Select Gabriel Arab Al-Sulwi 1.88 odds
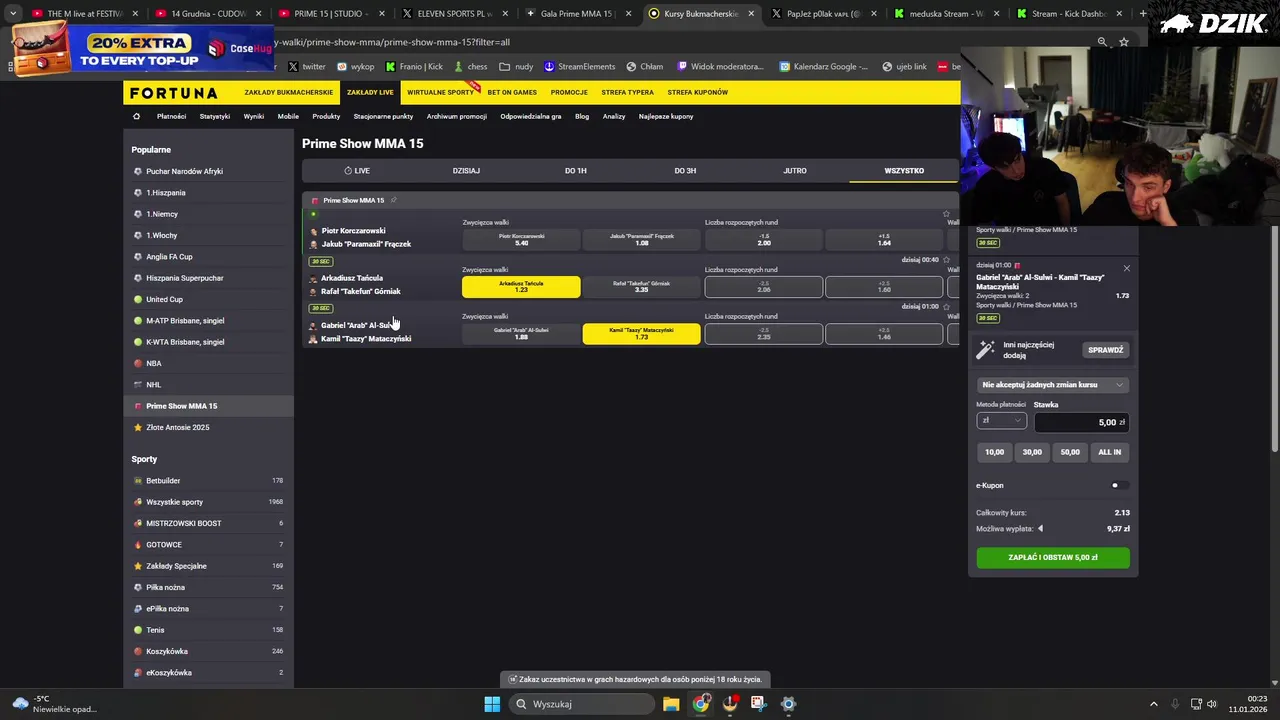The width and height of the screenshot is (1280, 720). [521, 334]
